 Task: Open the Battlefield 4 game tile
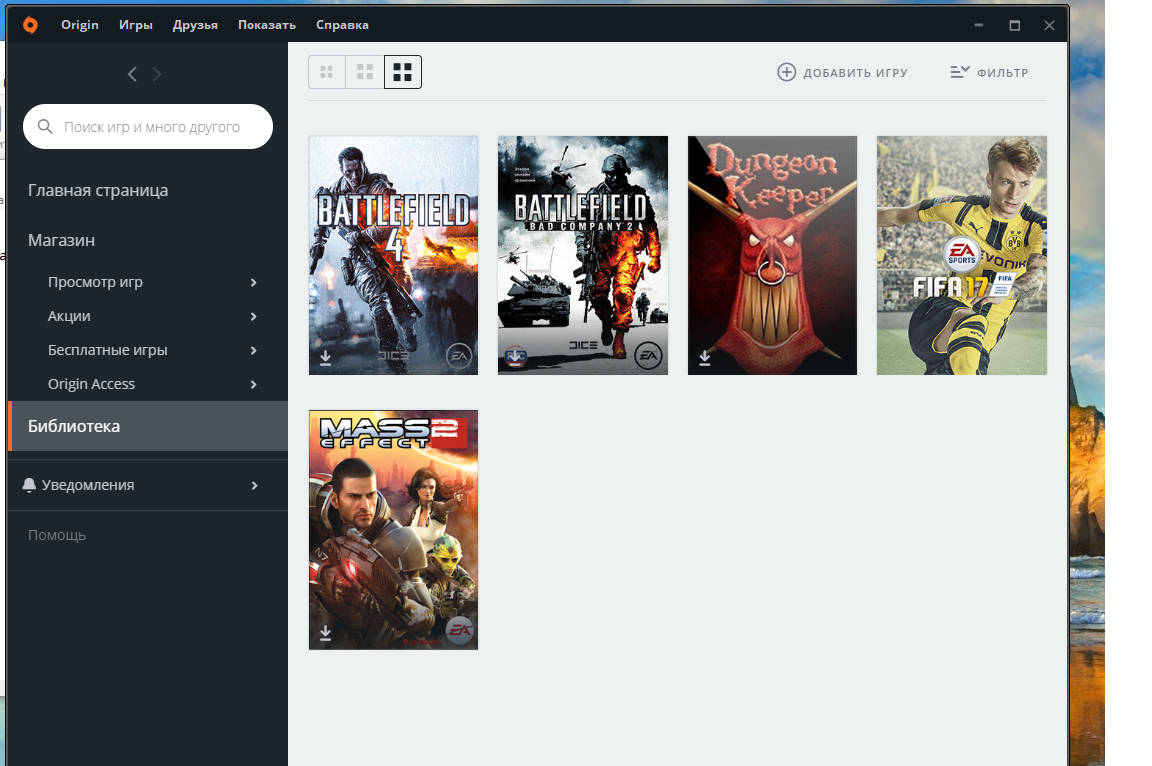pyautogui.click(x=393, y=255)
